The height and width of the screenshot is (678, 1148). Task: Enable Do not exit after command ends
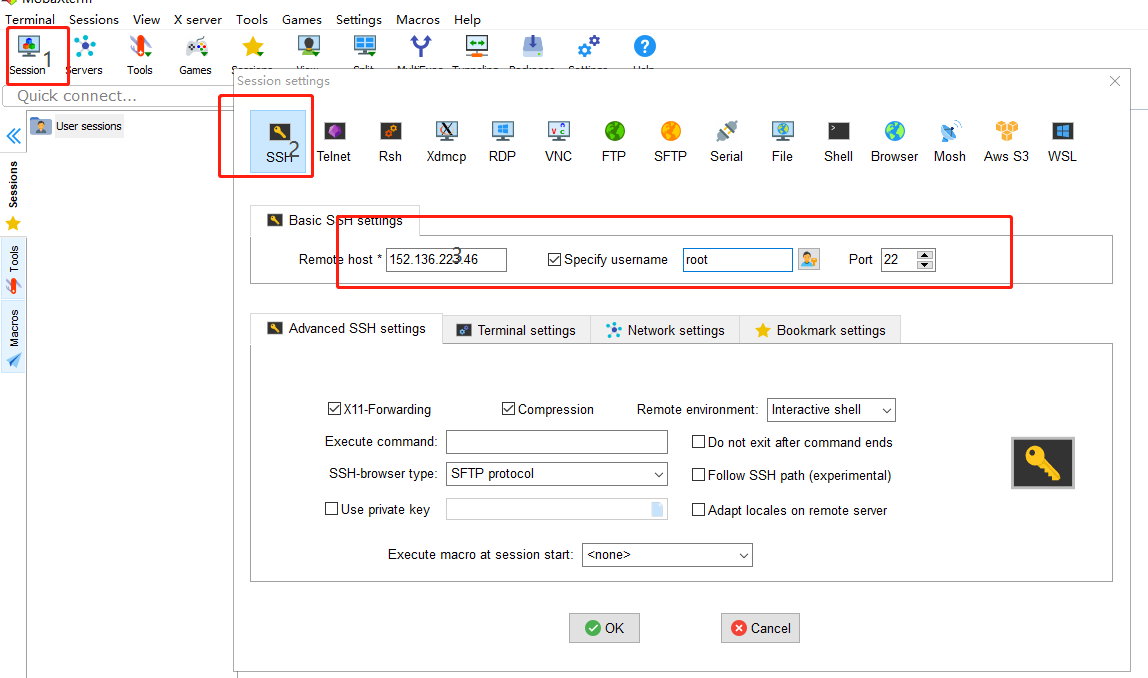coord(698,442)
